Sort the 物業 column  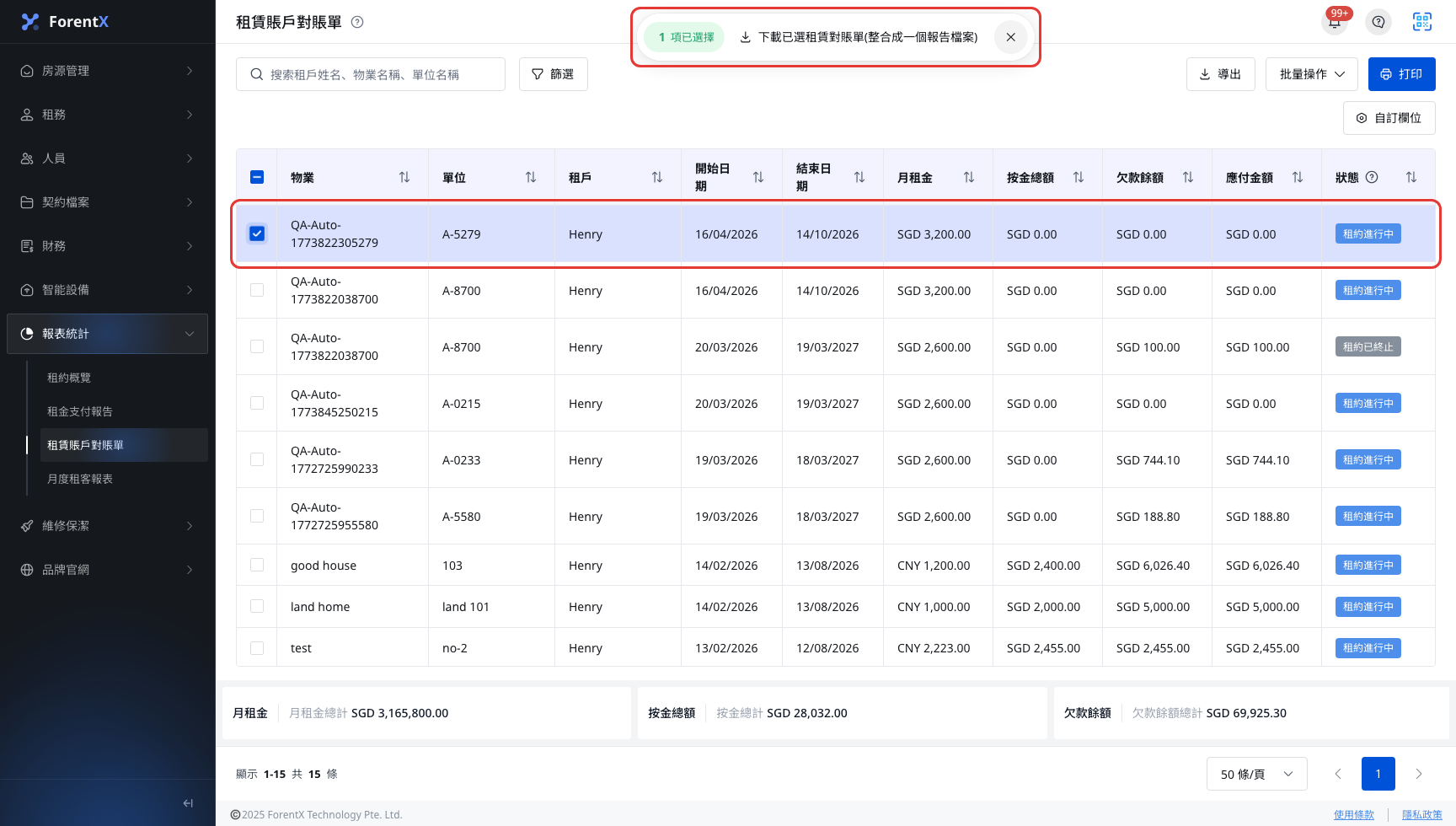[x=404, y=177]
